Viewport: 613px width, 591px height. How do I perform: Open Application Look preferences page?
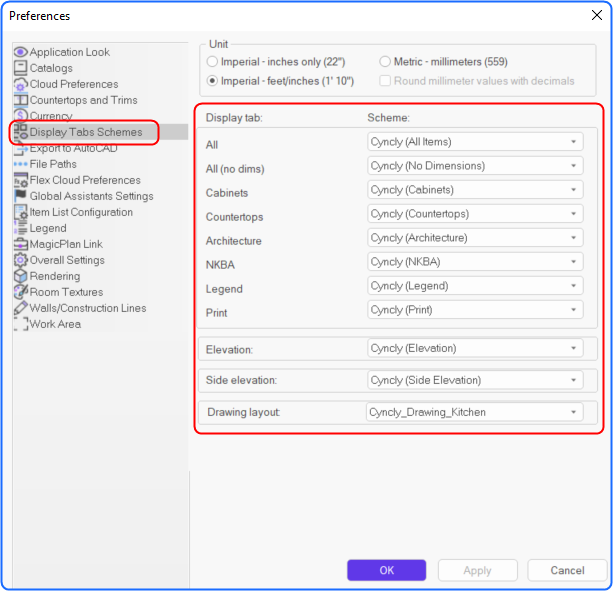(70, 52)
